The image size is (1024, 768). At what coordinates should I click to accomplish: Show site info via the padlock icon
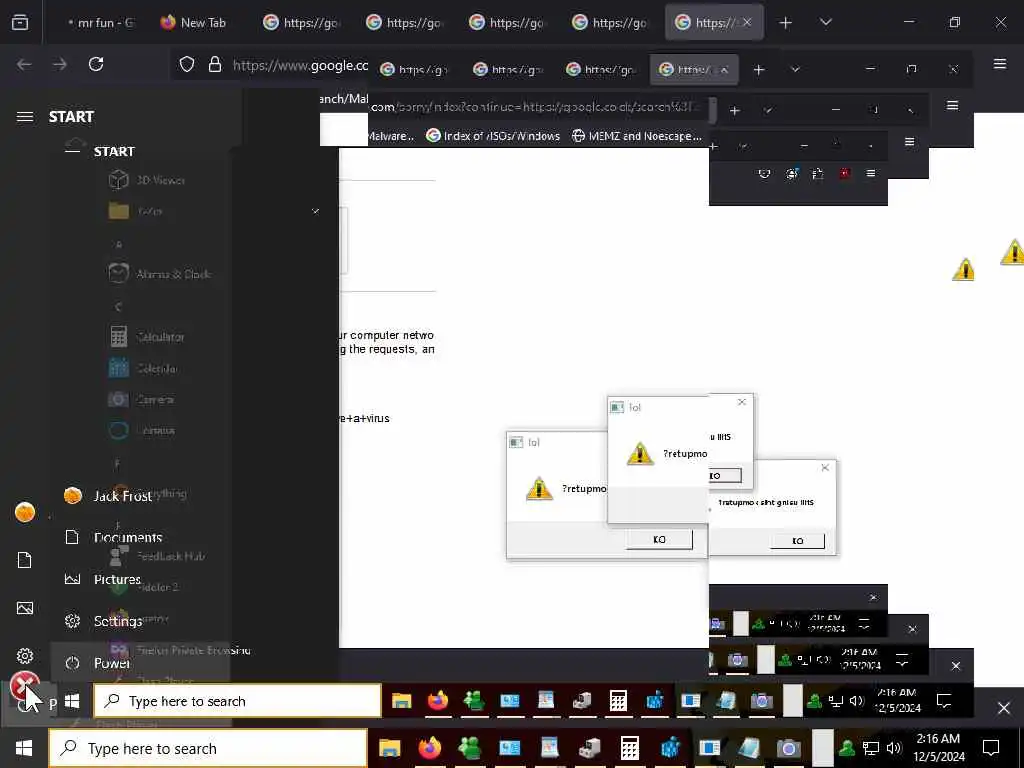[x=214, y=65]
